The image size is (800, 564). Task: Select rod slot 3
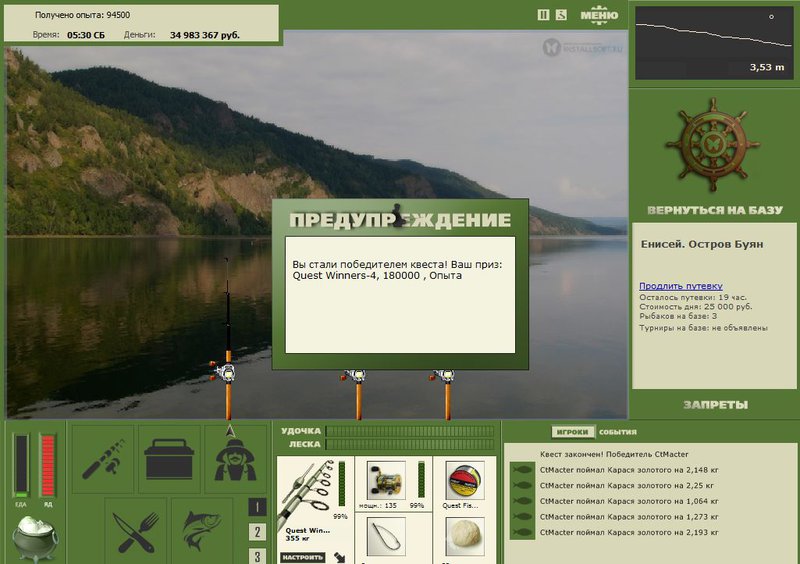tap(257, 556)
